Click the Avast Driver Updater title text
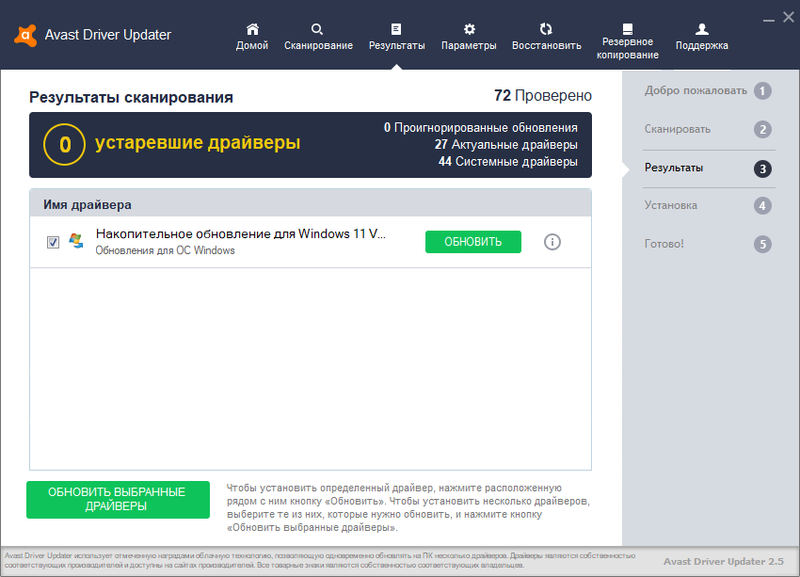The height and width of the screenshot is (577, 800). [x=108, y=35]
